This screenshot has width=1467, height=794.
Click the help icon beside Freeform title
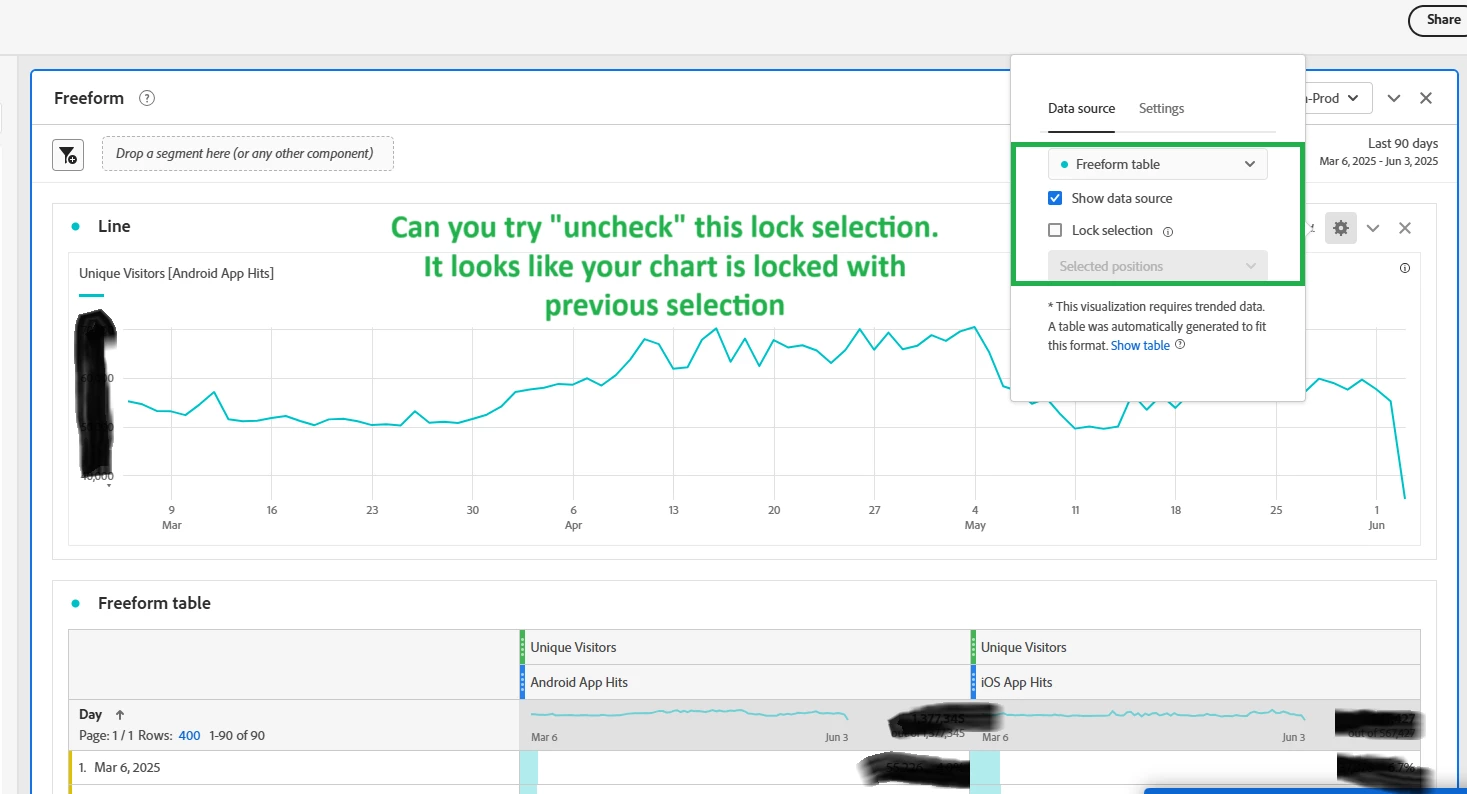(147, 98)
